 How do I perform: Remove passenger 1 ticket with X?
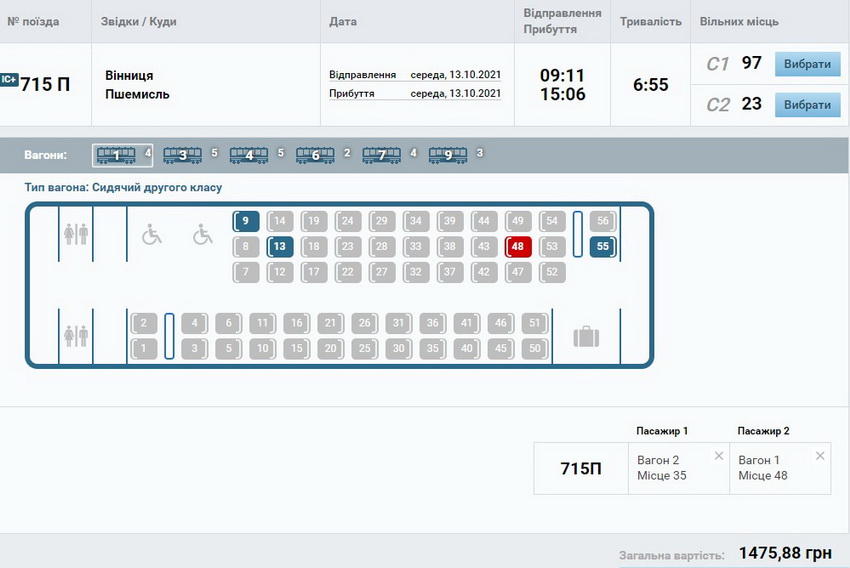click(718, 456)
